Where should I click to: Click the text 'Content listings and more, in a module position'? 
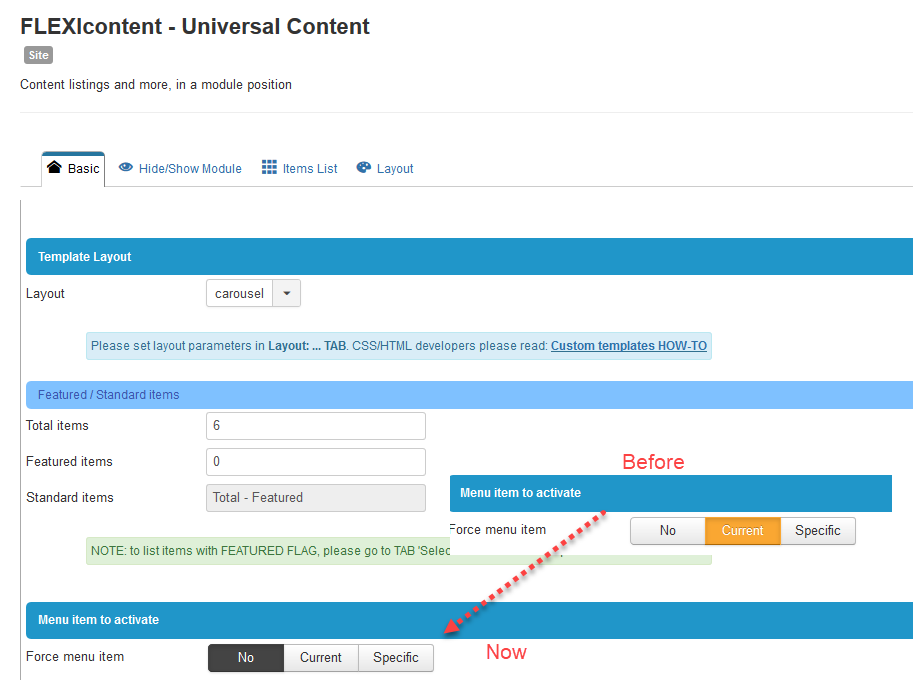click(156, 85)
